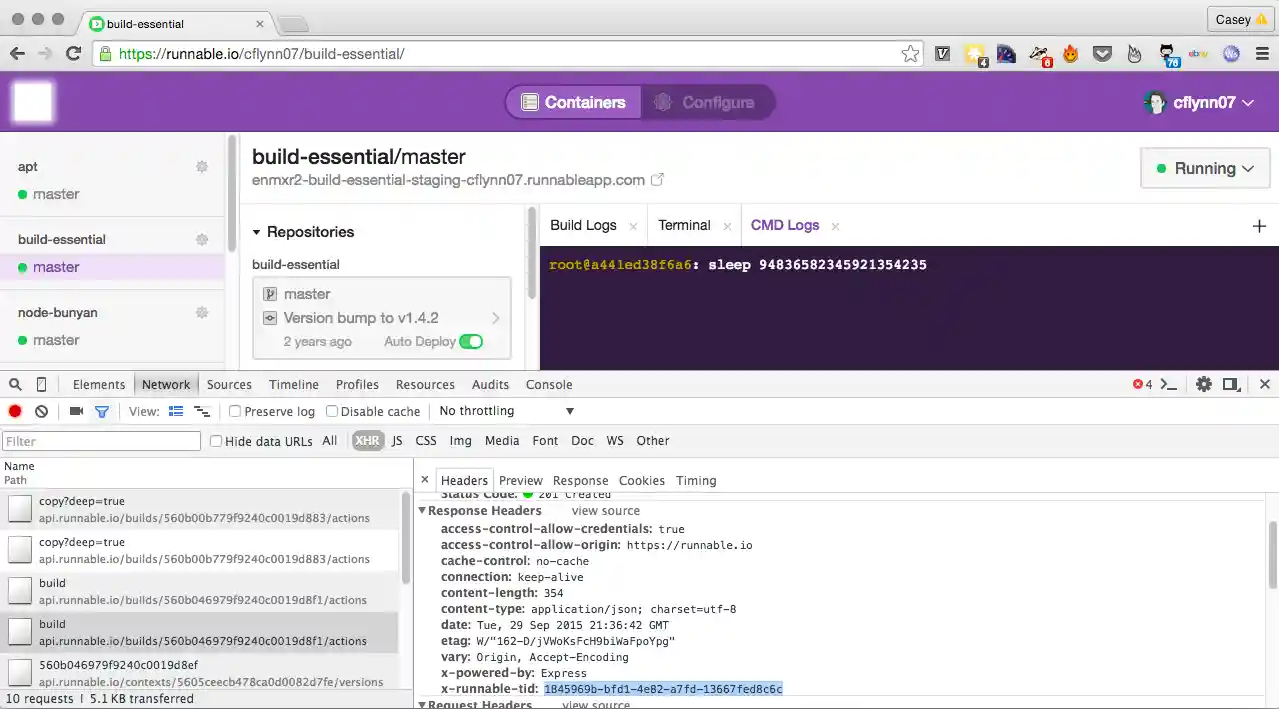Open the Elements DevTools tab
Viewport: 1279px width, 709px height.
(99, 384)
